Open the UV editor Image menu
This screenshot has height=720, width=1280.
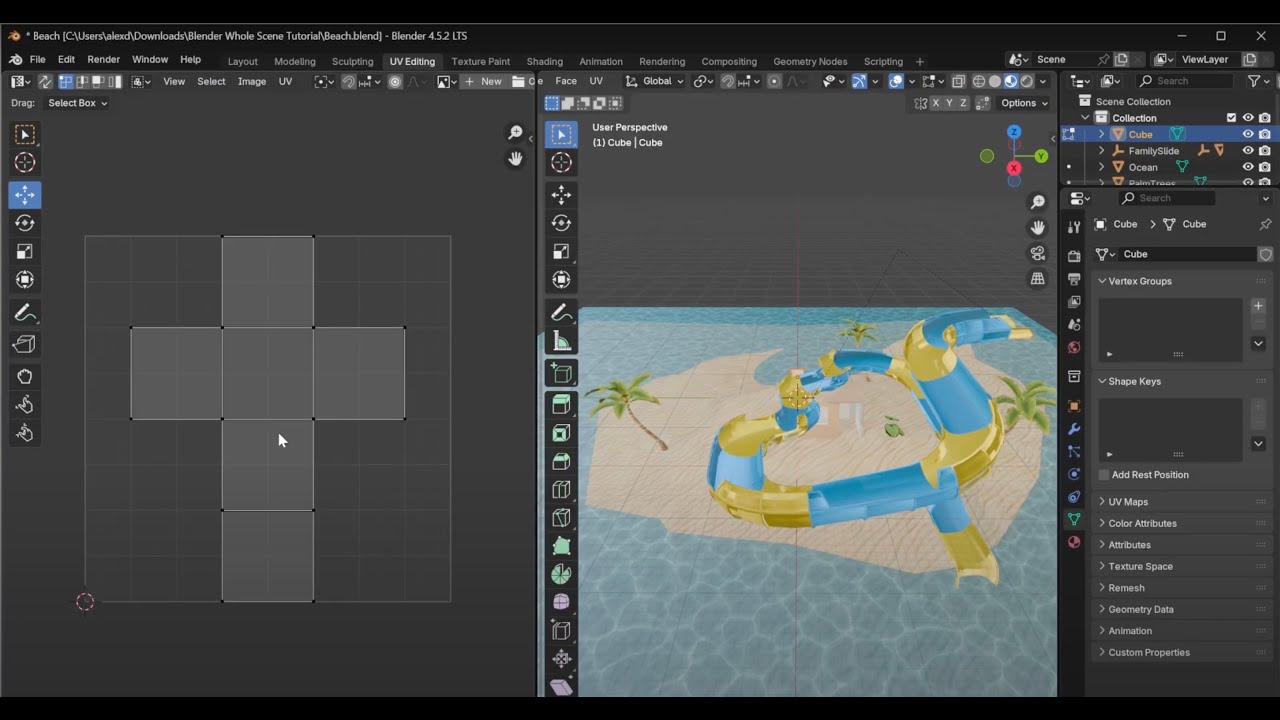coord(251,82)
